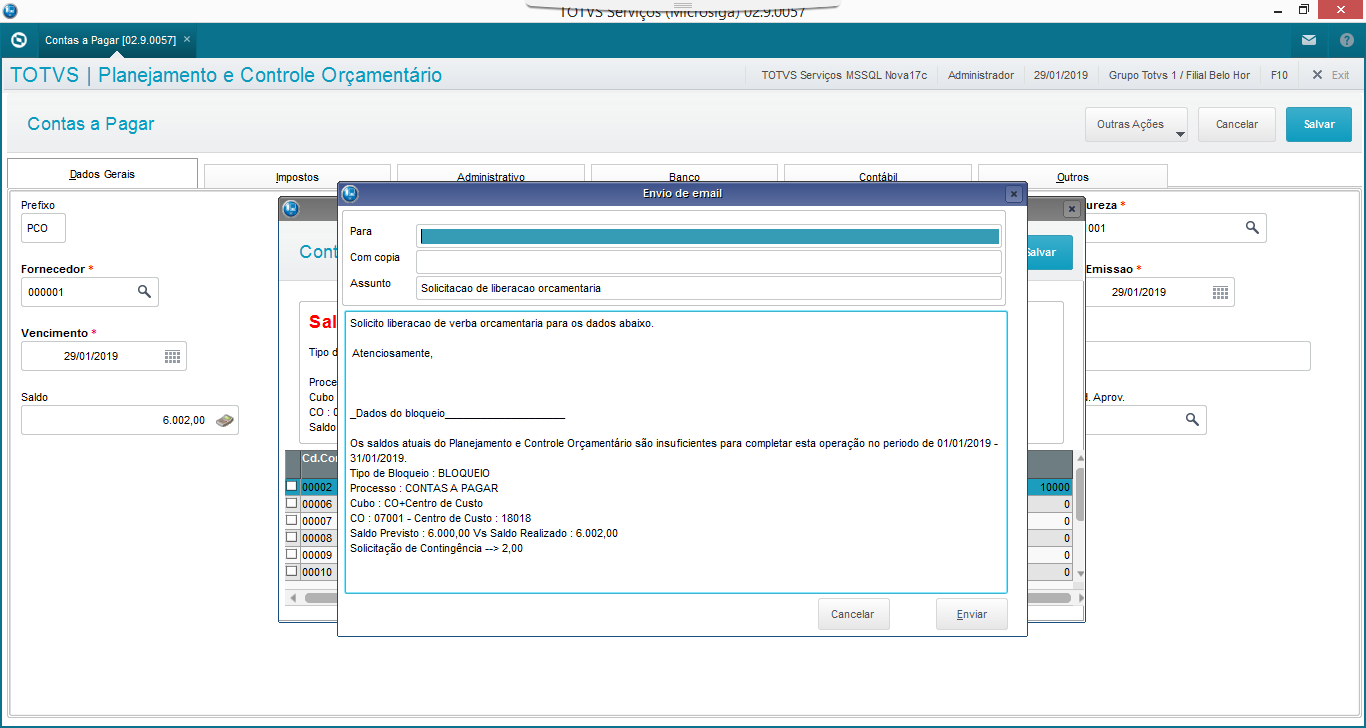
Task: Click Enviar to send the email
Action: pos(972,614)
